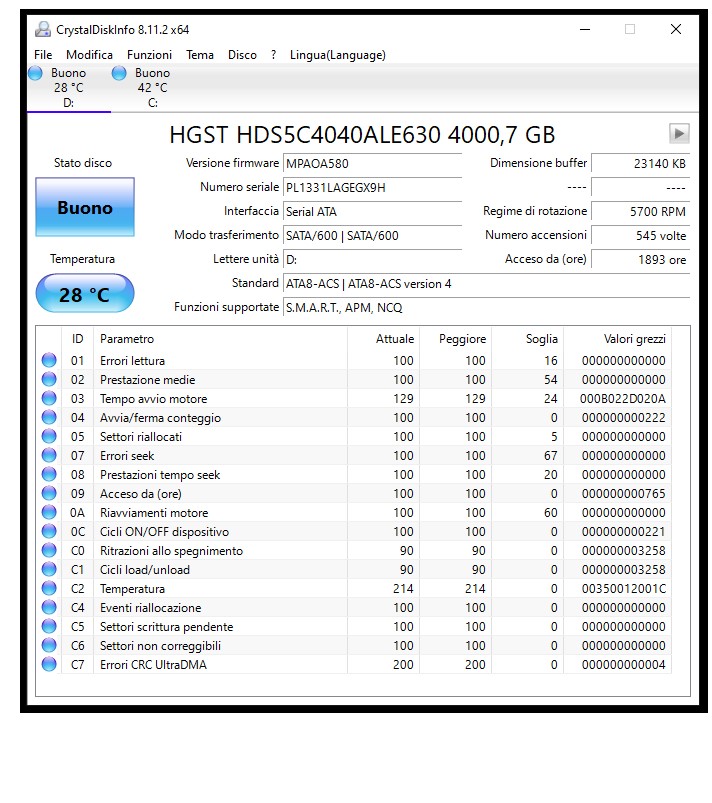Click status orb for Cicli load/unload
The image size is (712, 803).
49,569
